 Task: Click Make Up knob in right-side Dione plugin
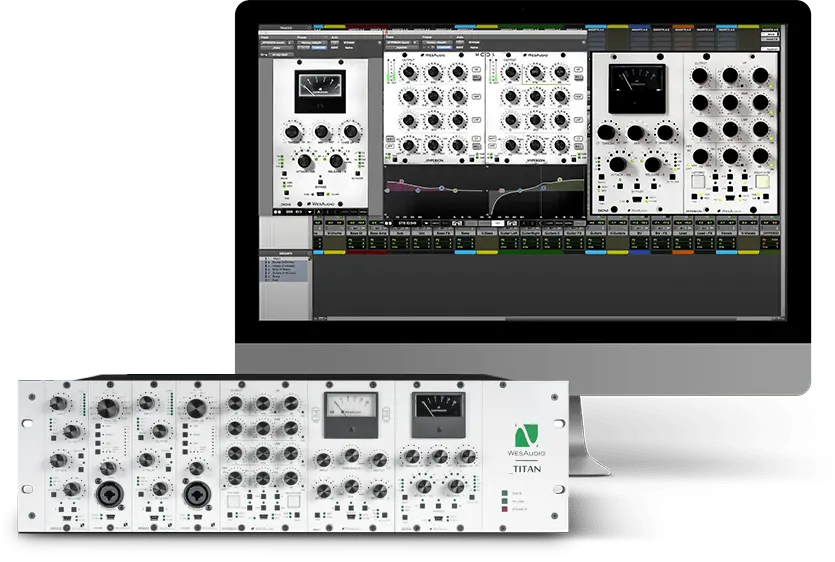tap(665, 132)
